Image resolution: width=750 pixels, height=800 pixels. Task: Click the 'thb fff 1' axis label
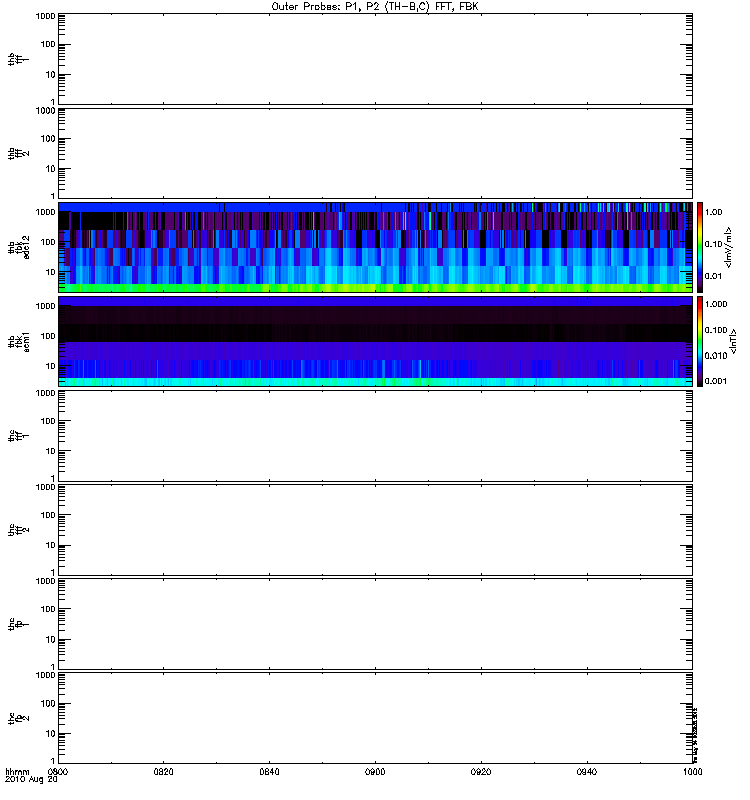coord(19,59)
